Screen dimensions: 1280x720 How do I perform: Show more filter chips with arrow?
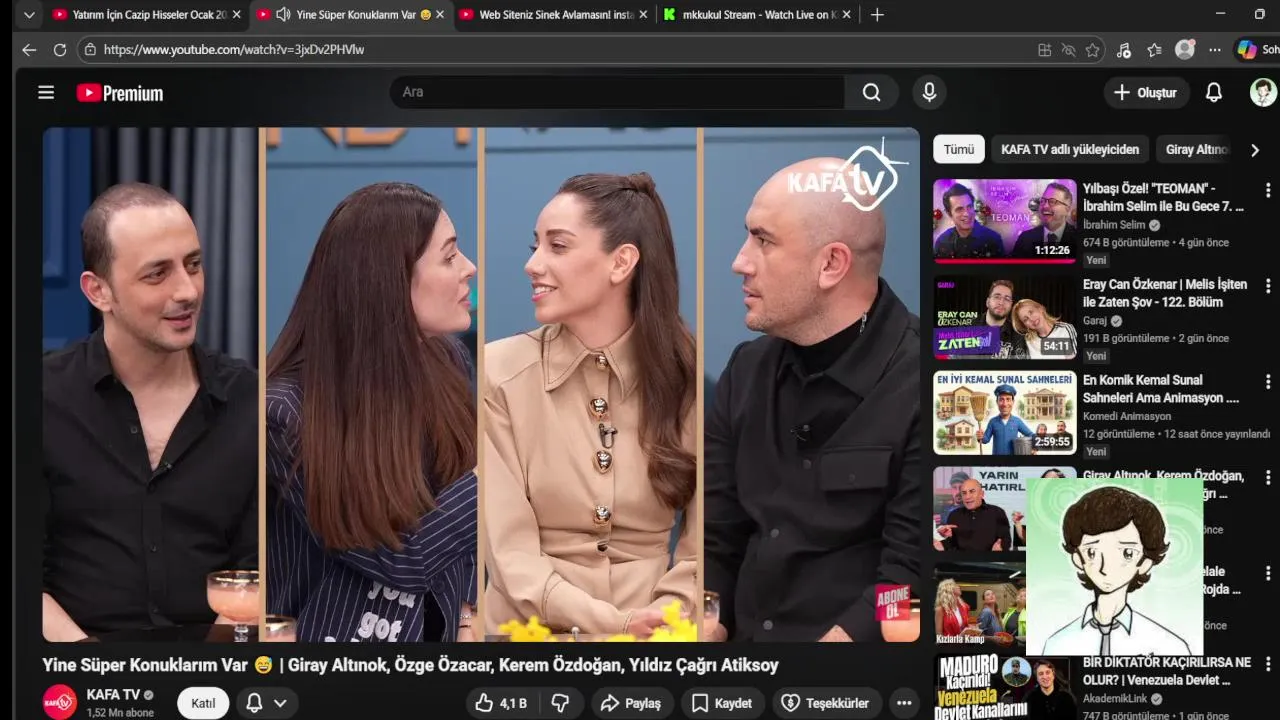point(1255,150)
